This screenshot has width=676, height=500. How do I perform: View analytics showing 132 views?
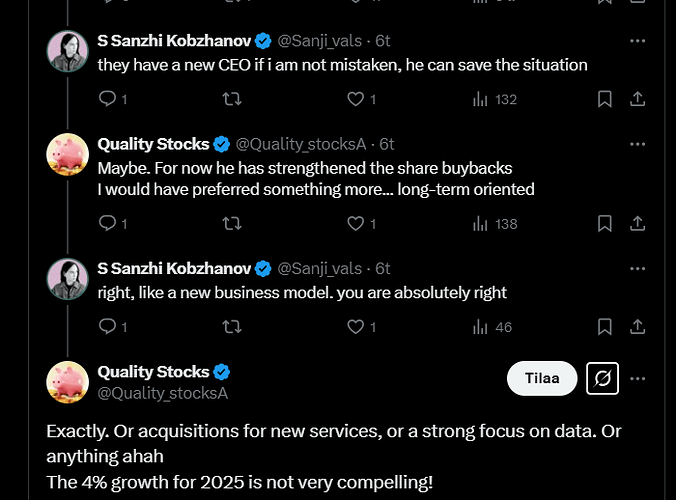point(494,99)
